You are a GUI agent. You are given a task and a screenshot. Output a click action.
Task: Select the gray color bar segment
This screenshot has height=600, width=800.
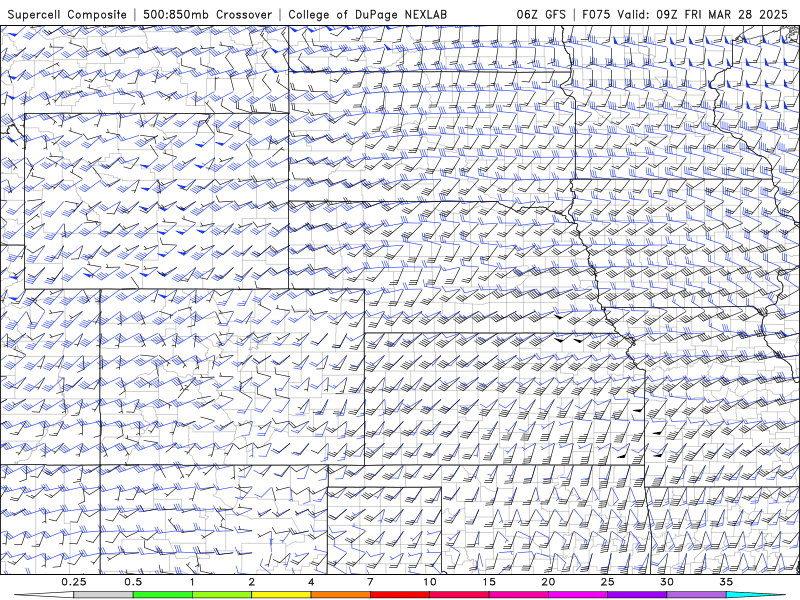click(x=104, y=595)
